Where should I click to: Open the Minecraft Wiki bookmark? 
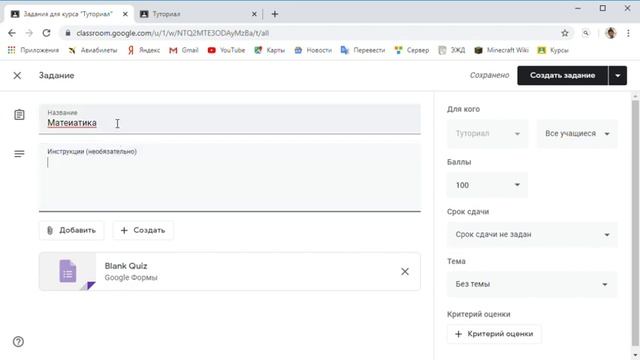501,50
